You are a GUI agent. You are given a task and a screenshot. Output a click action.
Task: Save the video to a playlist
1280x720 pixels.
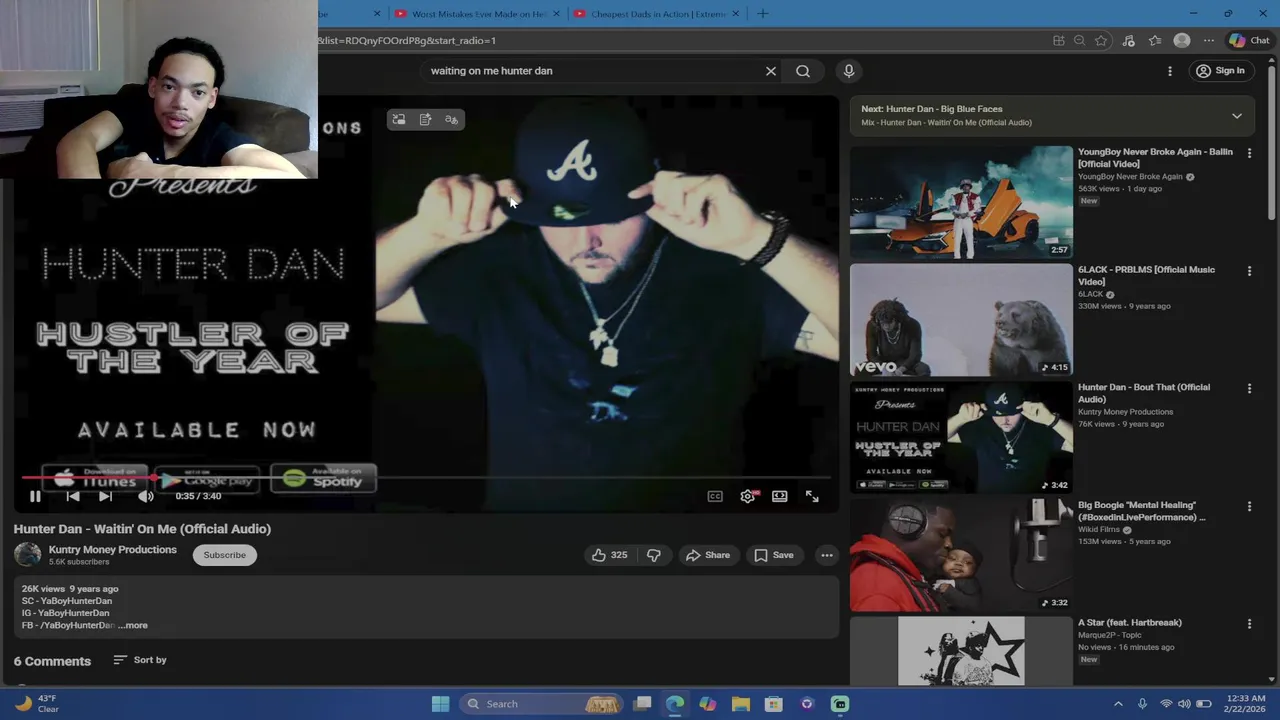[x=774, y=555]
